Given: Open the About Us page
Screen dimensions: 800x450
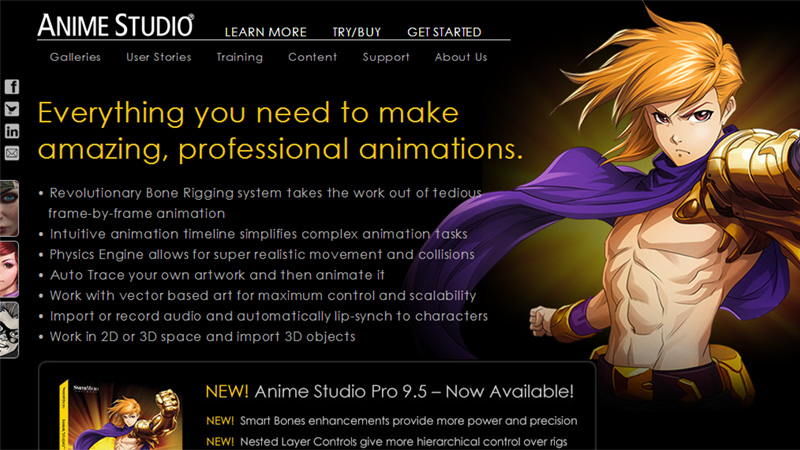Looking at the screenshot, I should pyautogui.click(x=461, y=57).
